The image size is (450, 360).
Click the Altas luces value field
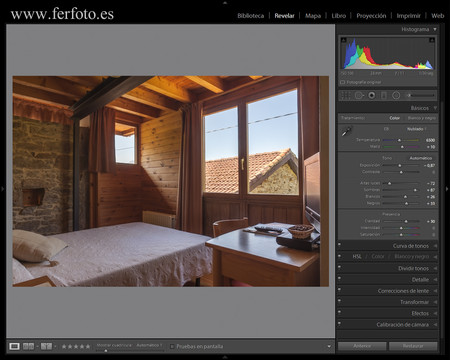[x=431, y=184]
